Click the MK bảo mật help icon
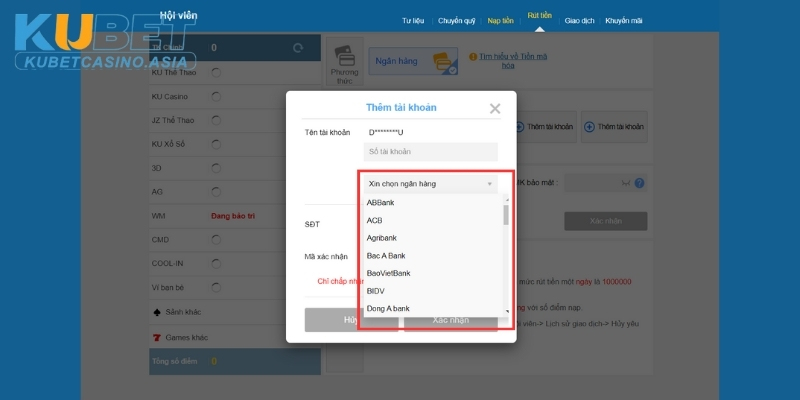Image resolution: width=800 pixels, height=400 pixels. click(639, 183)
